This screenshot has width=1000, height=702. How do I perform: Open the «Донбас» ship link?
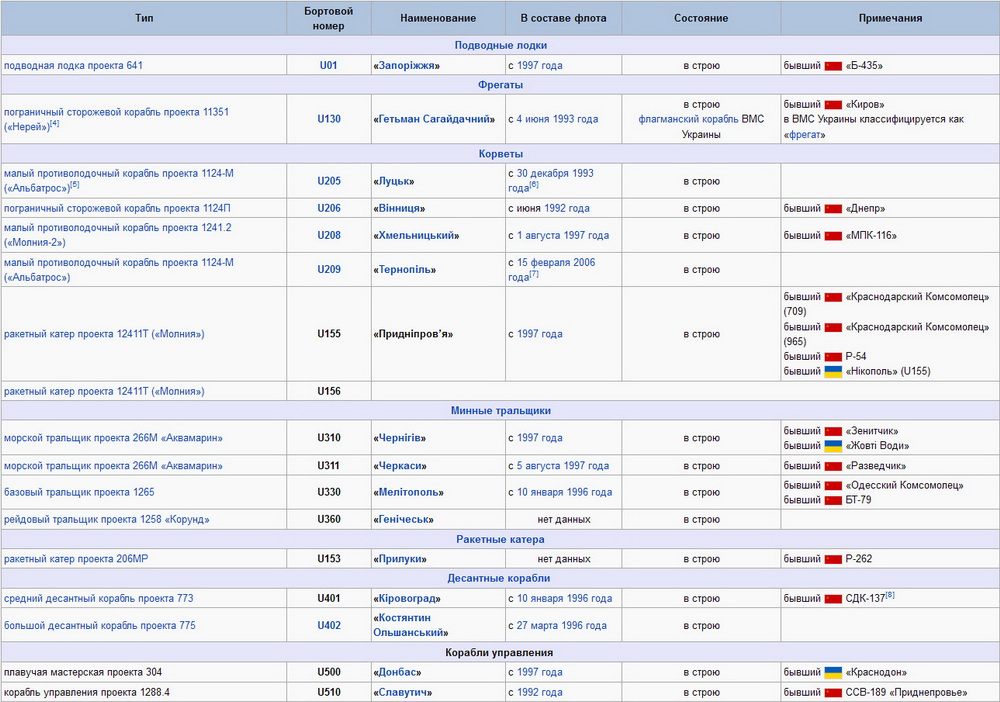[x=397, y=673]
